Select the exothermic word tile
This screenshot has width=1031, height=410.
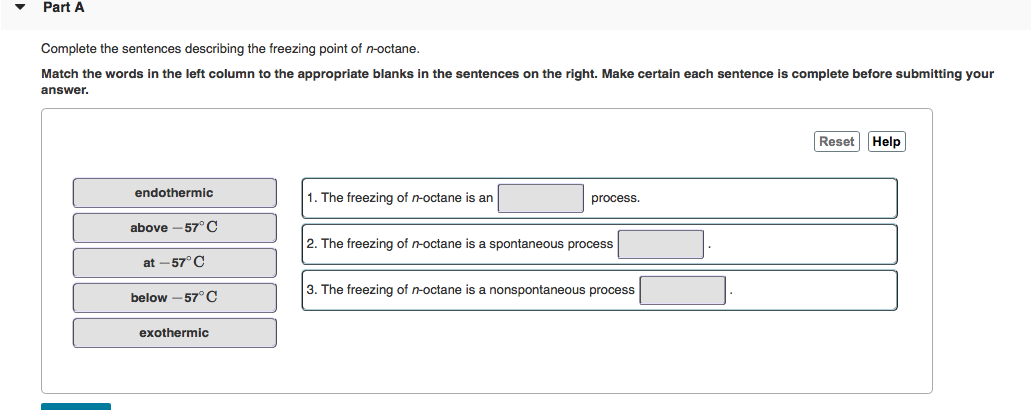pyautogui.click(x=174, y=333)
